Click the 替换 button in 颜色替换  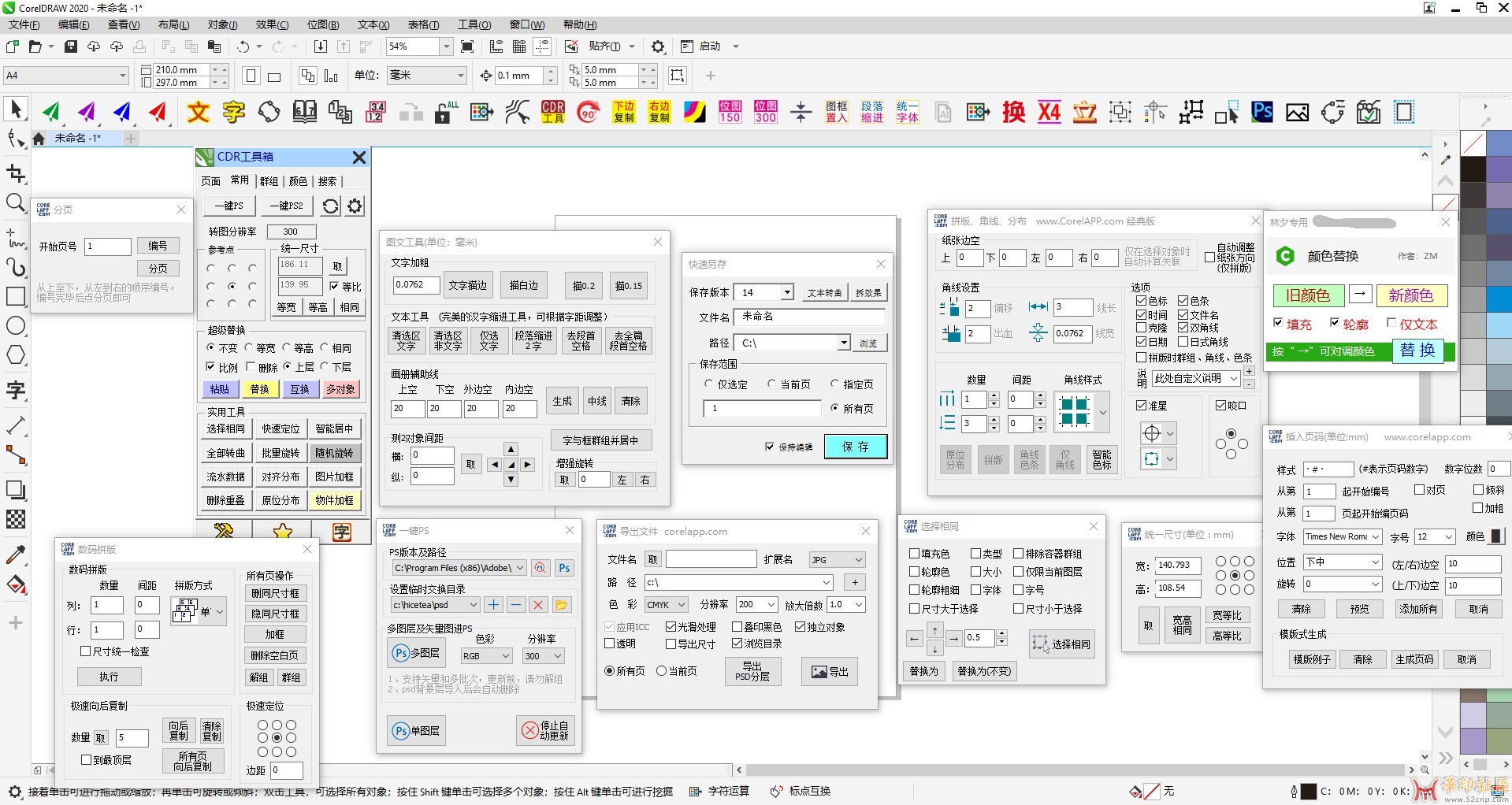tap(1417, 351)
